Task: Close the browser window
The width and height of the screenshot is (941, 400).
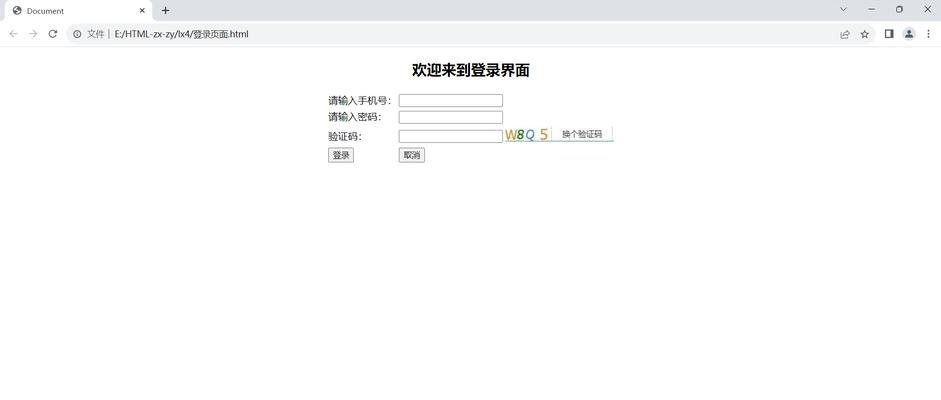Action: [x=927, y=10]
